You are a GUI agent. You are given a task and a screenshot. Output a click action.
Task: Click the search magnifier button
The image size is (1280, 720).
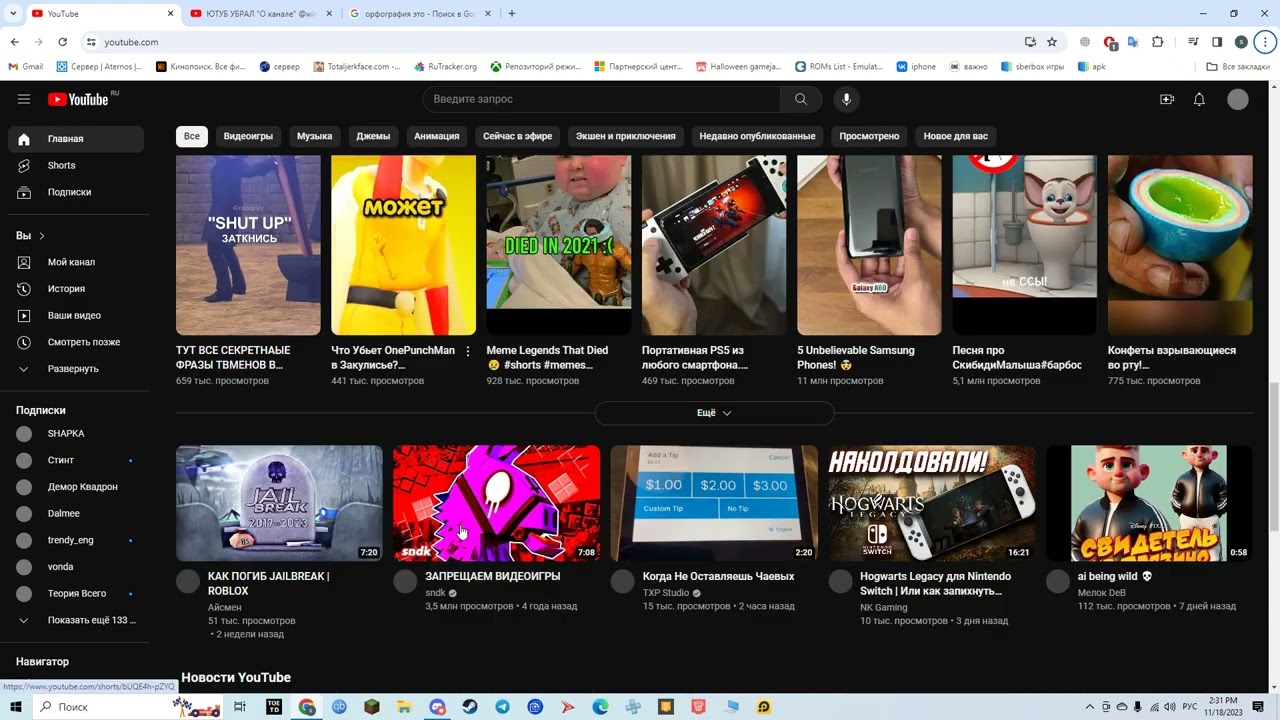801,99
